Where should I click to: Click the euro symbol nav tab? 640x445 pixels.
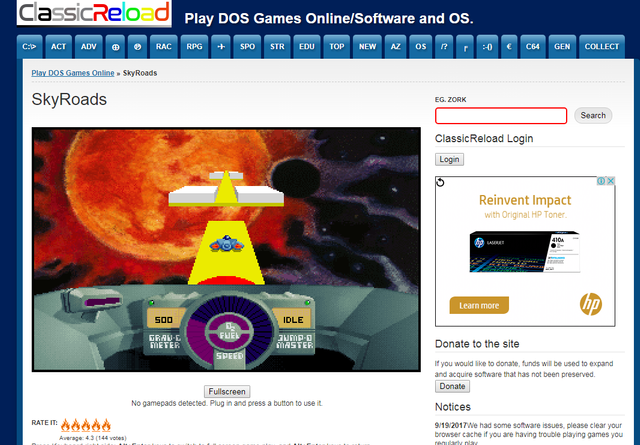509,47
